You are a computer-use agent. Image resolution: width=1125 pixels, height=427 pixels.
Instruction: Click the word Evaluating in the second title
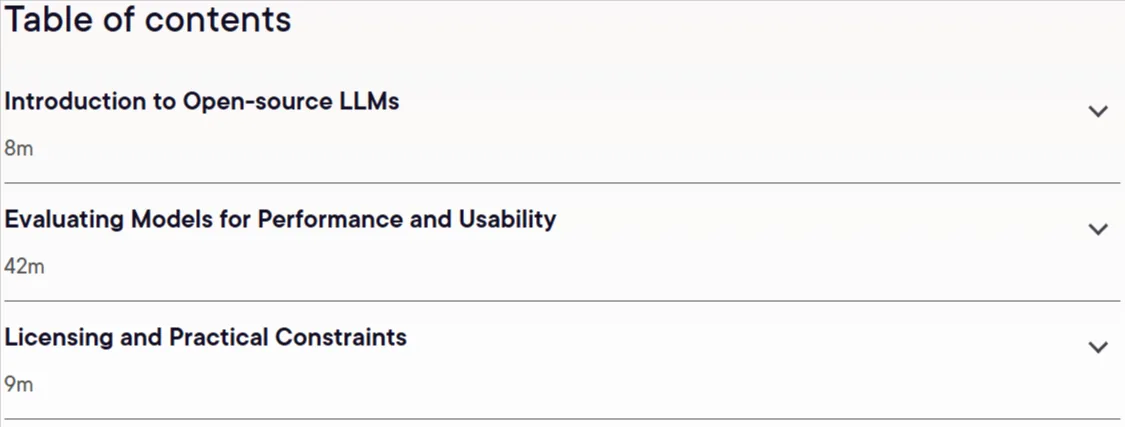click(x=65, y=220)
